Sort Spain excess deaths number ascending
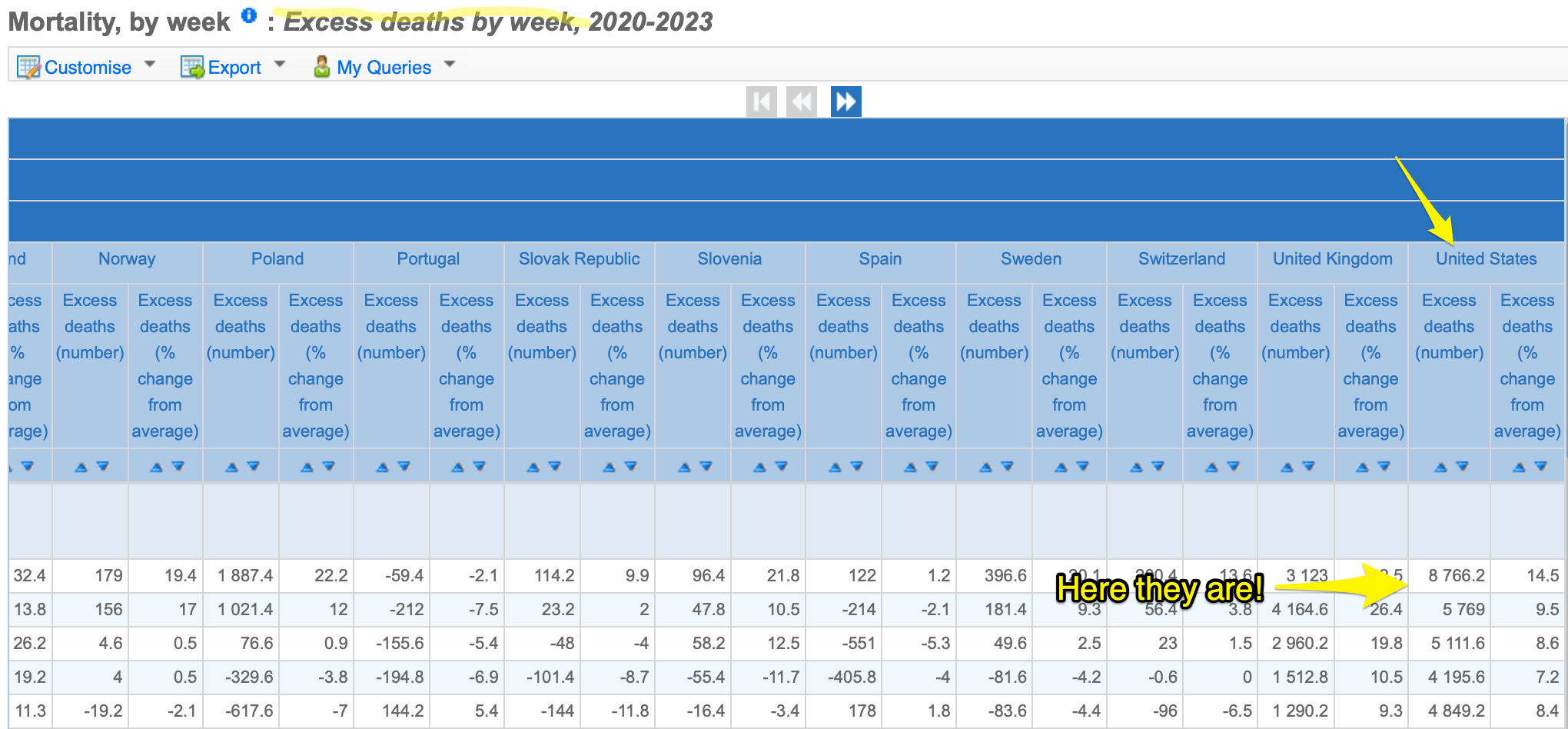 tap(835, 467)
